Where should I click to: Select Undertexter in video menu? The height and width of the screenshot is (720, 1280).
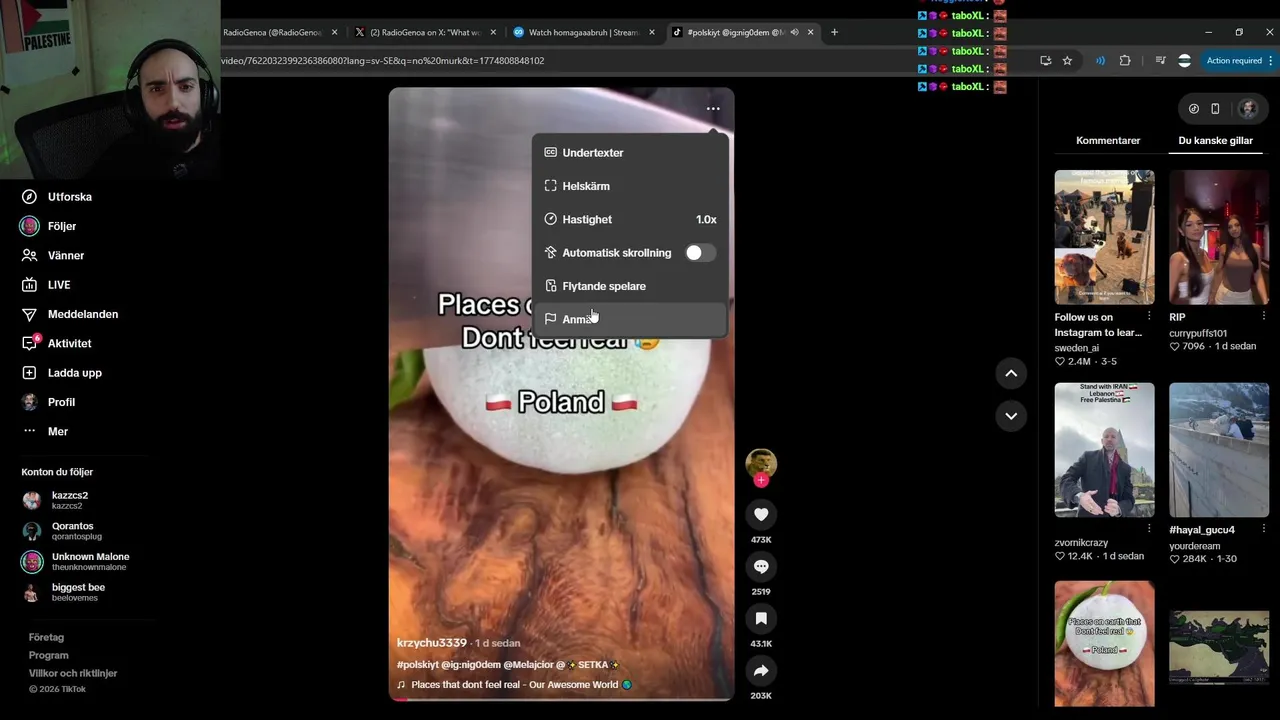tap(630, 153)
